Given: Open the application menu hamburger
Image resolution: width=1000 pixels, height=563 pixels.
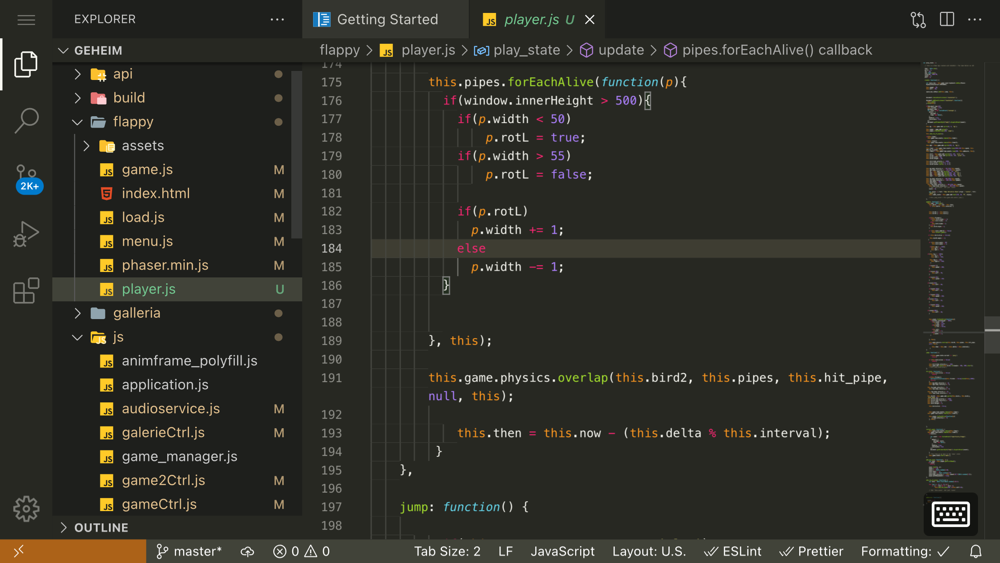Looking at the screenshot, I should (x=26, y=20).
